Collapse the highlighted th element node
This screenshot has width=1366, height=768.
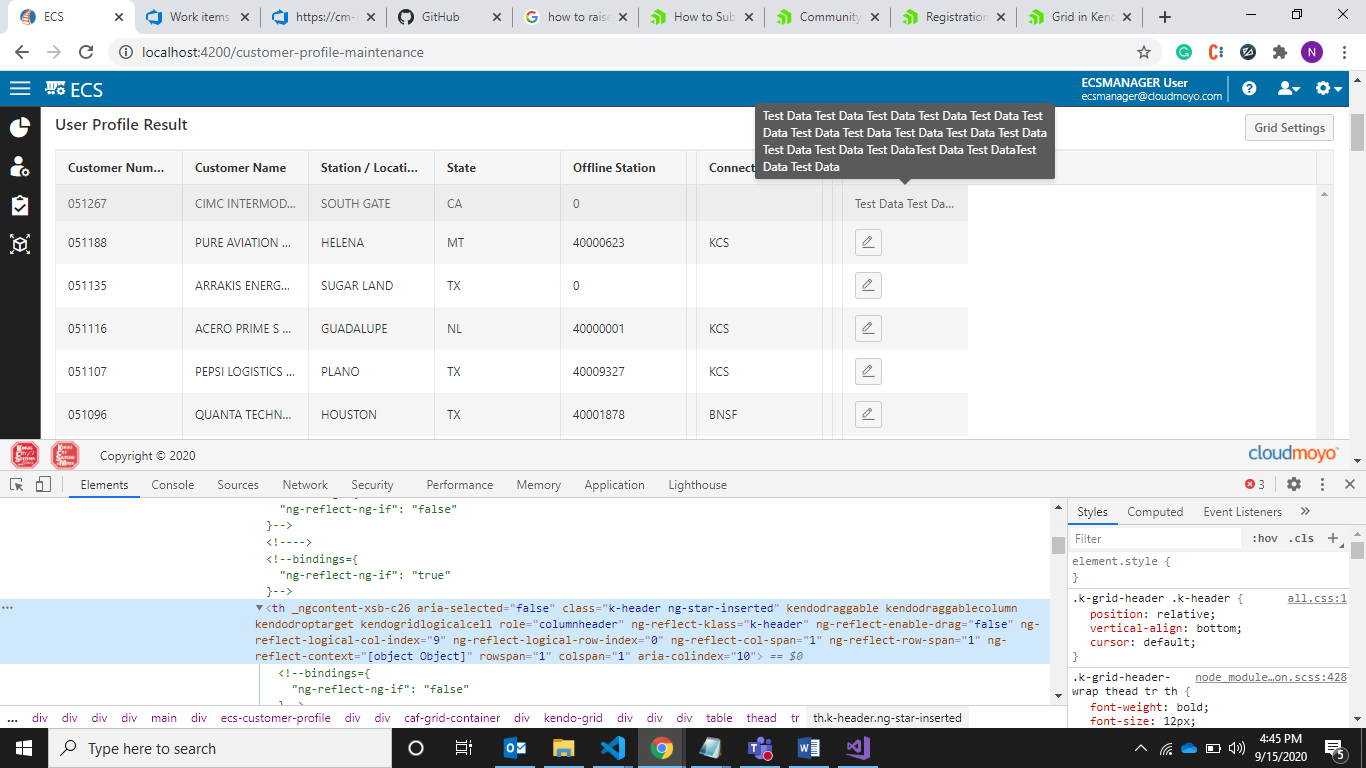260,608
